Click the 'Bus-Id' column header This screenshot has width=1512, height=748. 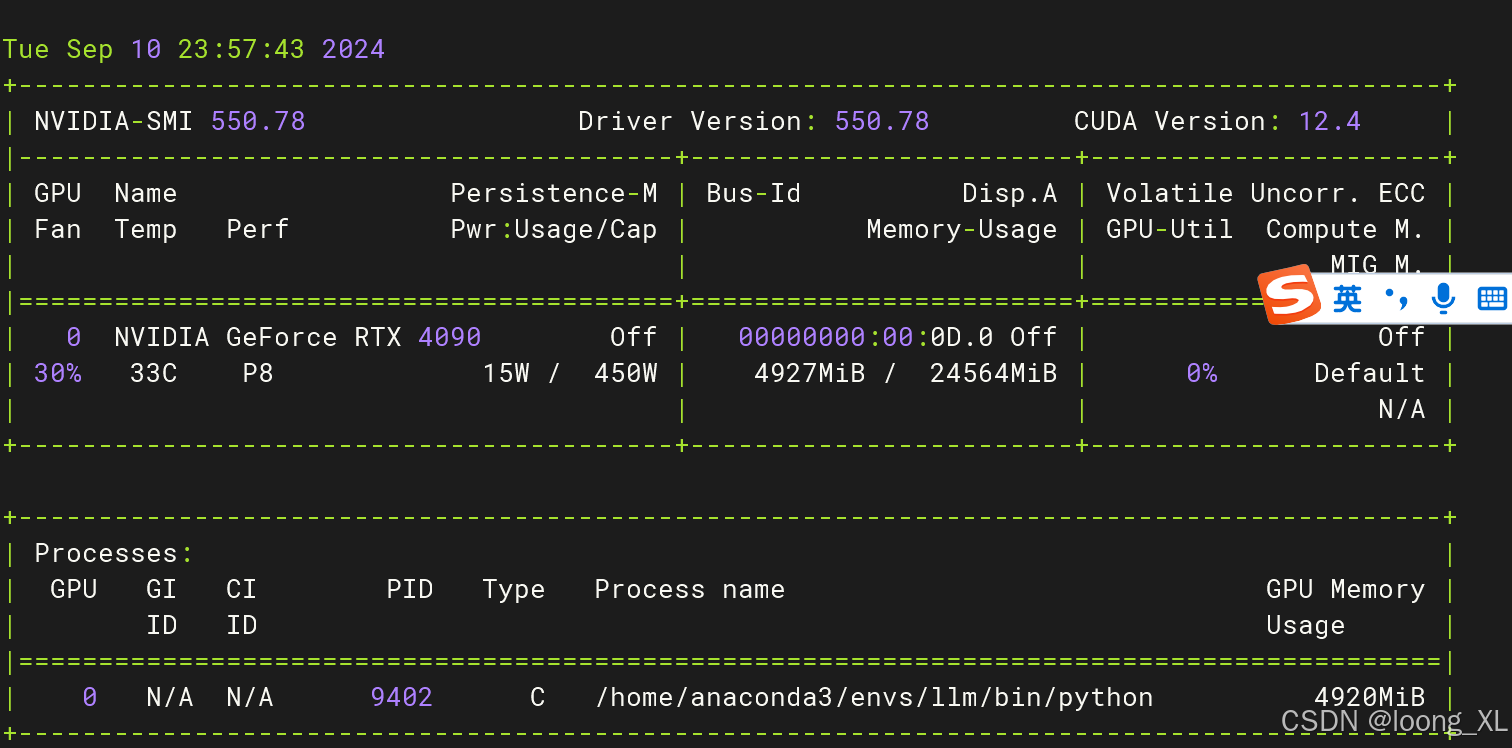[754, 193]
